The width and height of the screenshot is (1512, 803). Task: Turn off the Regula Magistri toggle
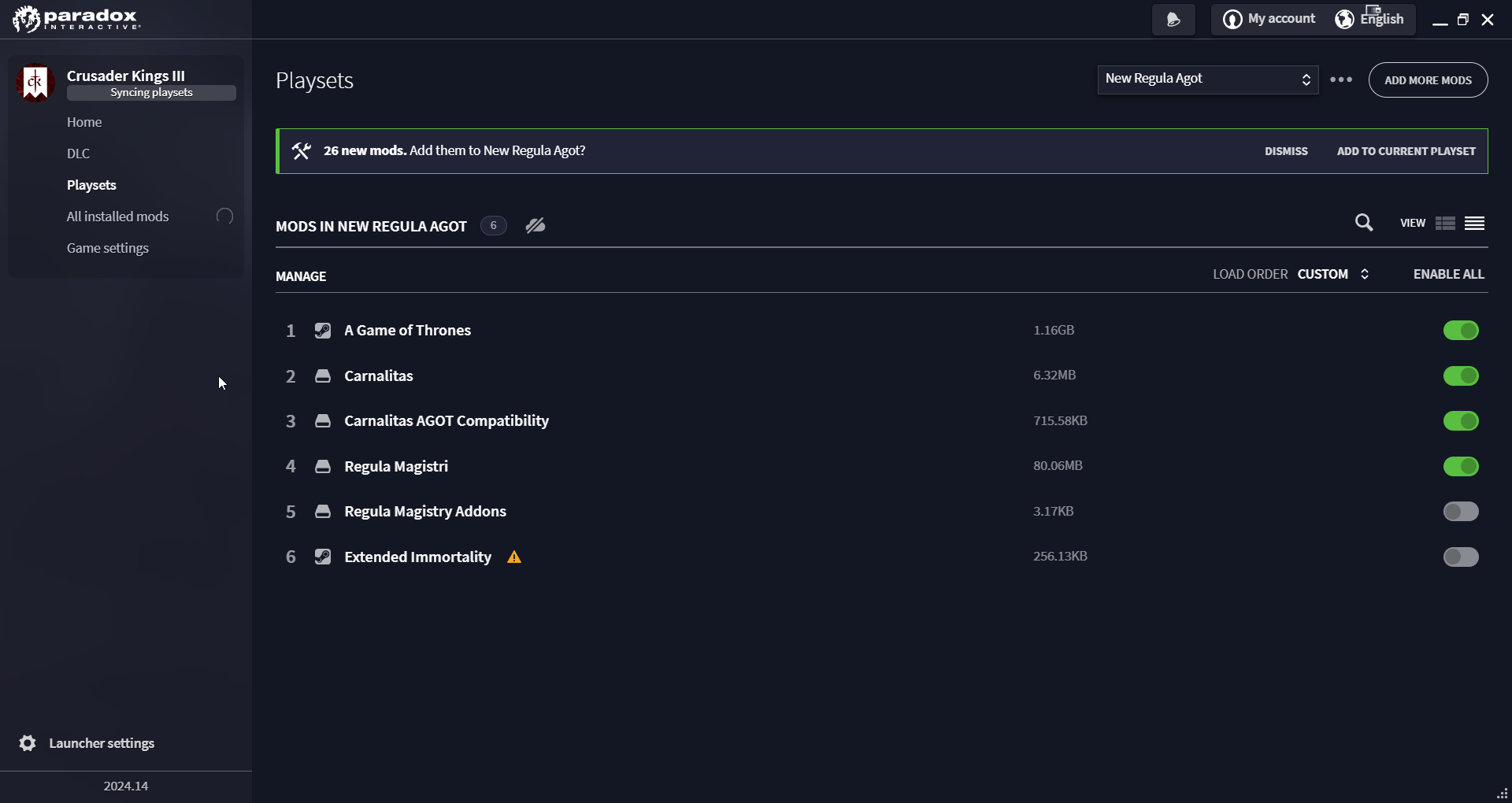point(1461,467)
